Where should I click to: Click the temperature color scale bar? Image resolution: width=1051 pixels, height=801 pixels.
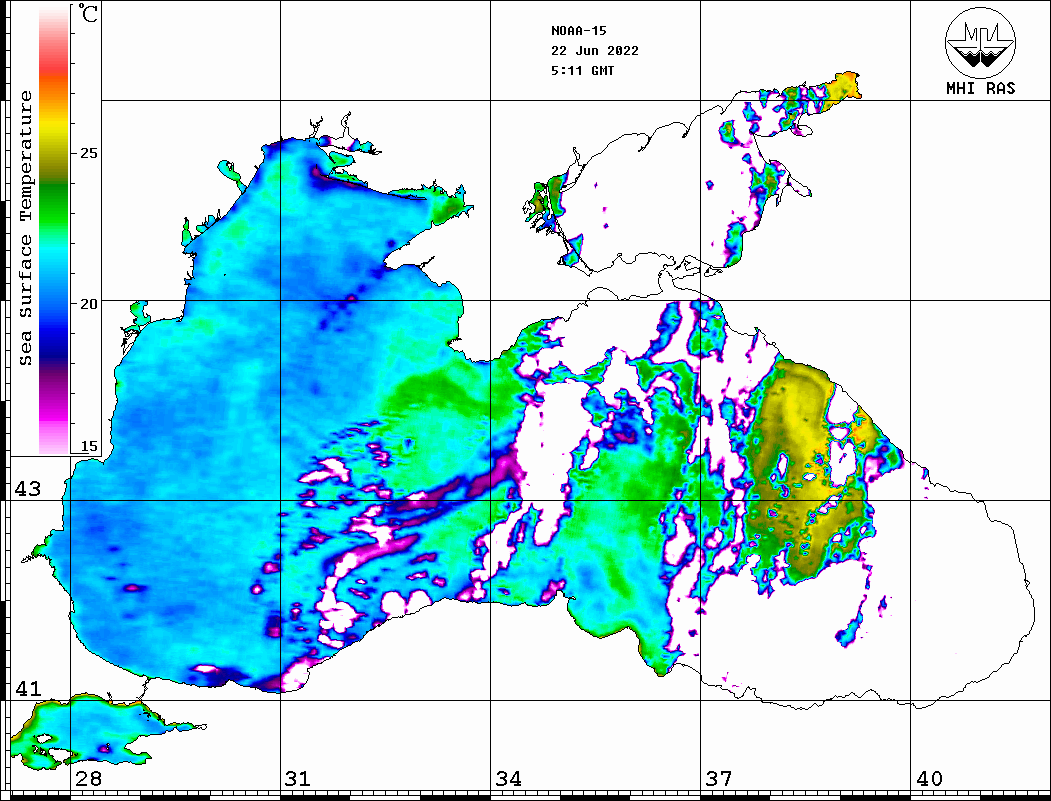54,230
